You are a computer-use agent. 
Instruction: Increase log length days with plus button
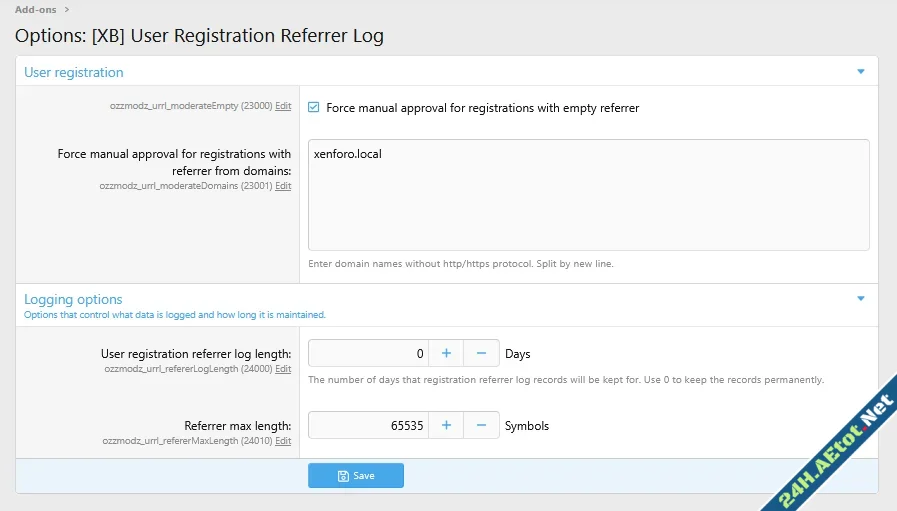tap(446, 353)
